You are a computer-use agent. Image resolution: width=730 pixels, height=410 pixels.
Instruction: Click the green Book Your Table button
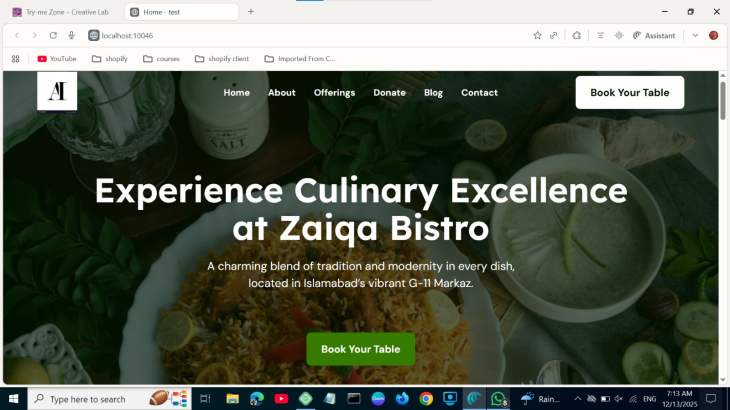(x=361, y=349)
